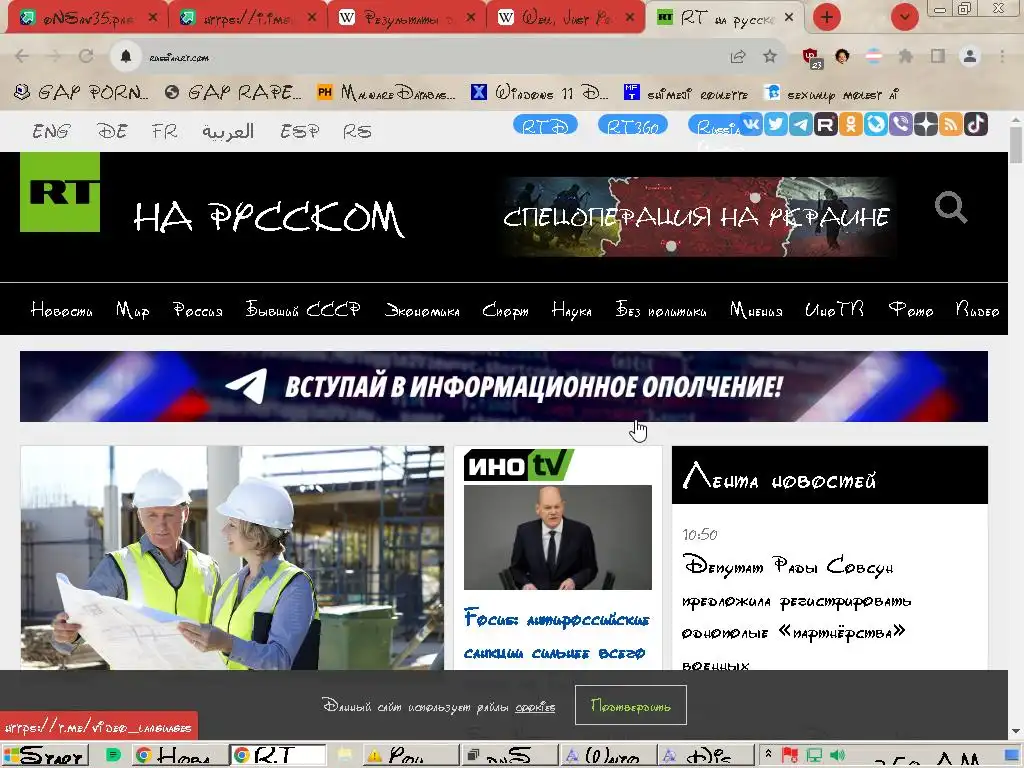Open the Видео menu item
Screen dimensions: 1024x768
click(x=977, y=310)
